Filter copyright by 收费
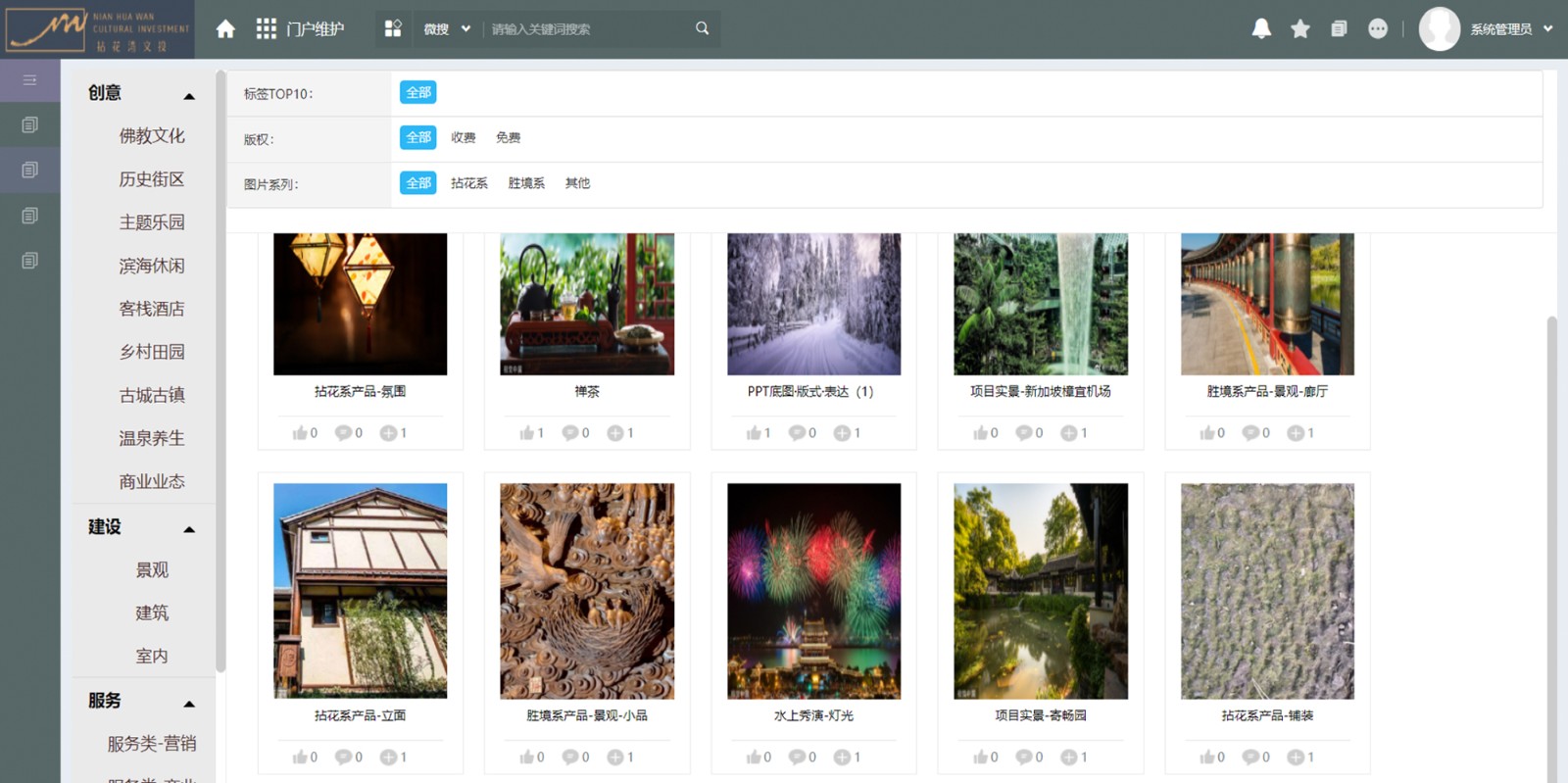Screen dimensions: 1568x783 point(464,138)
